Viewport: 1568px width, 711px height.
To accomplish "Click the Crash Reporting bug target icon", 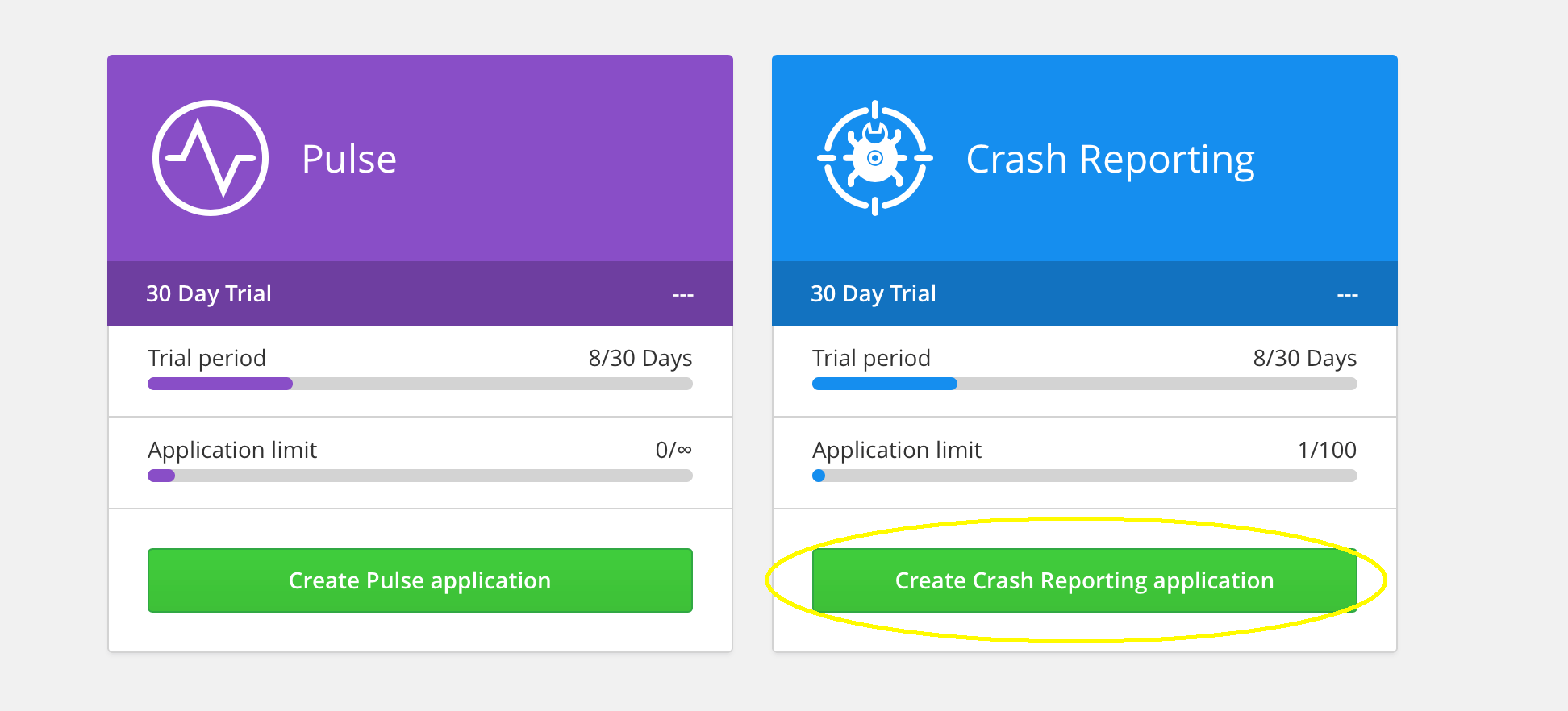I will point(875,158).
